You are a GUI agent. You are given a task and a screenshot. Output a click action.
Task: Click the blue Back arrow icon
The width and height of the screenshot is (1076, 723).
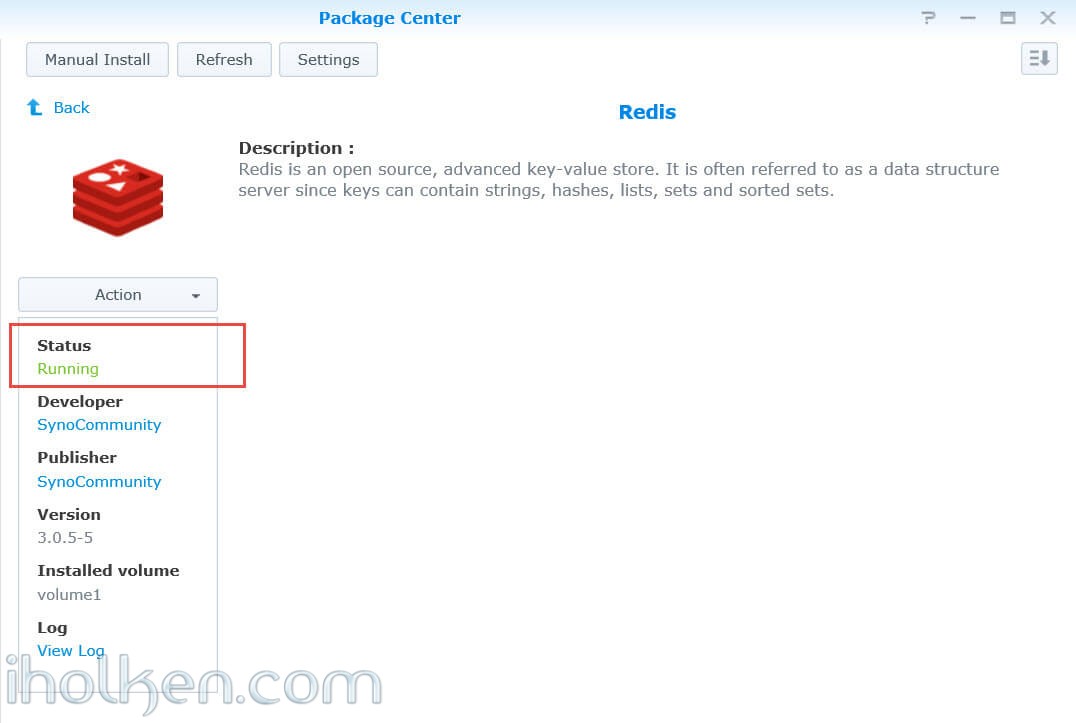(x=34, y=107)
